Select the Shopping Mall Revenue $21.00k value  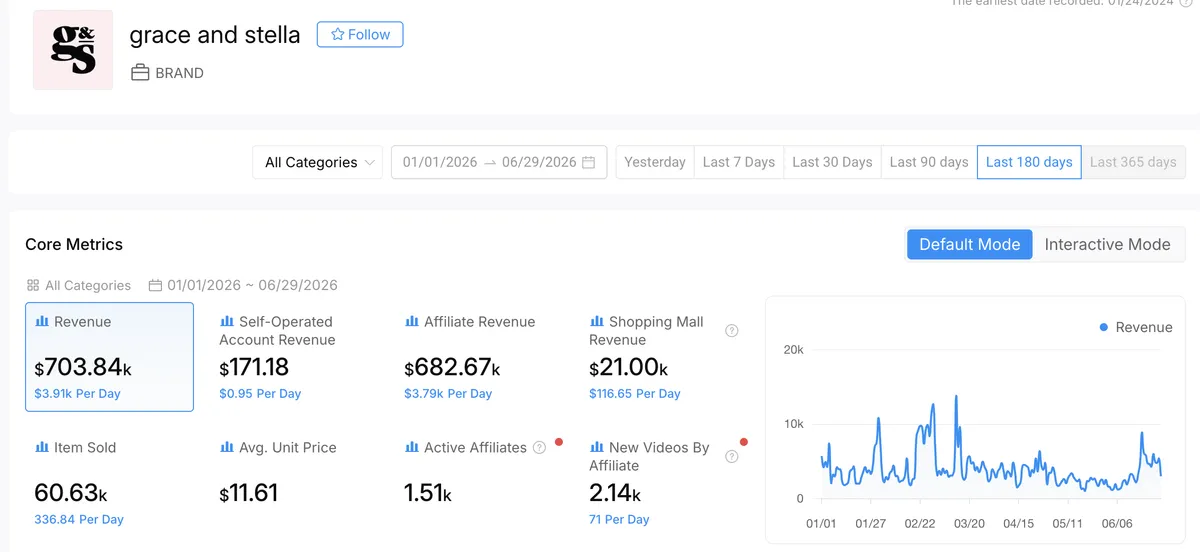628,368
